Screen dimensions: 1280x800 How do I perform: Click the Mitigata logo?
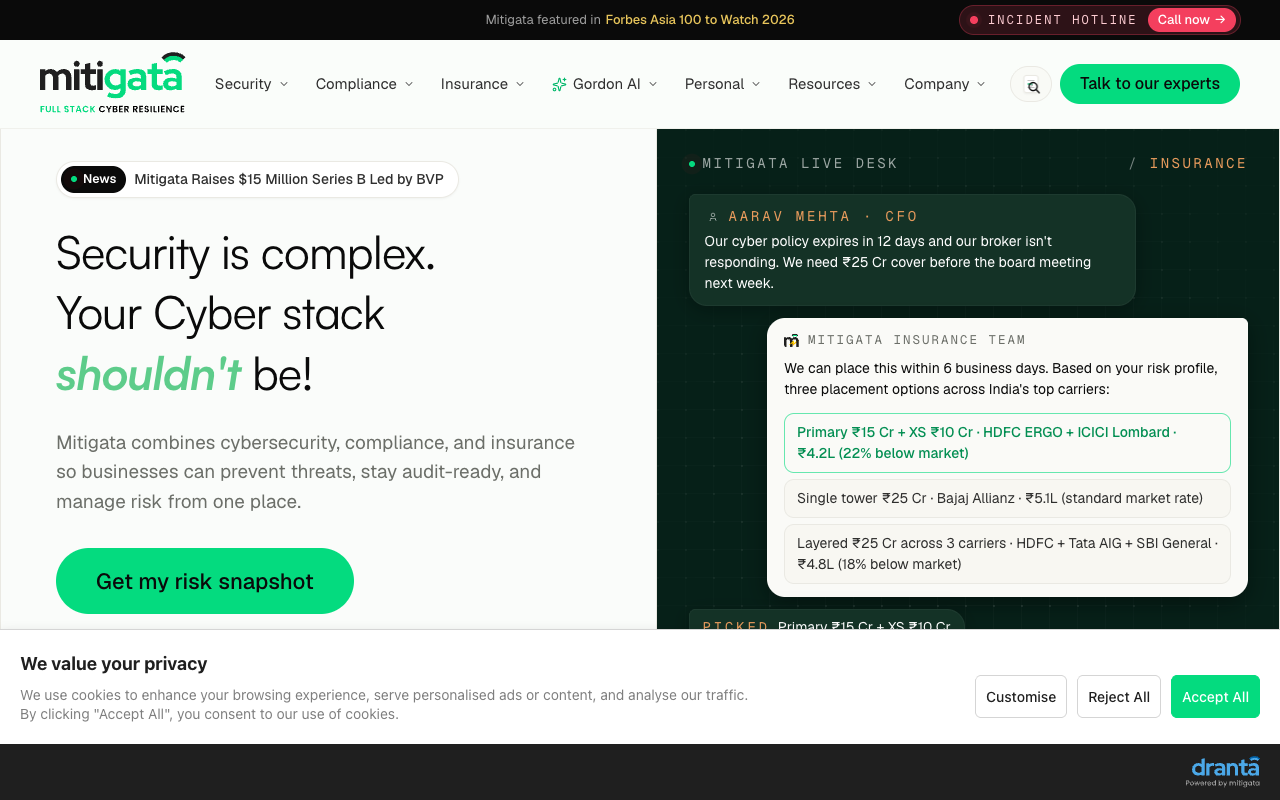(x=112, y=83)
